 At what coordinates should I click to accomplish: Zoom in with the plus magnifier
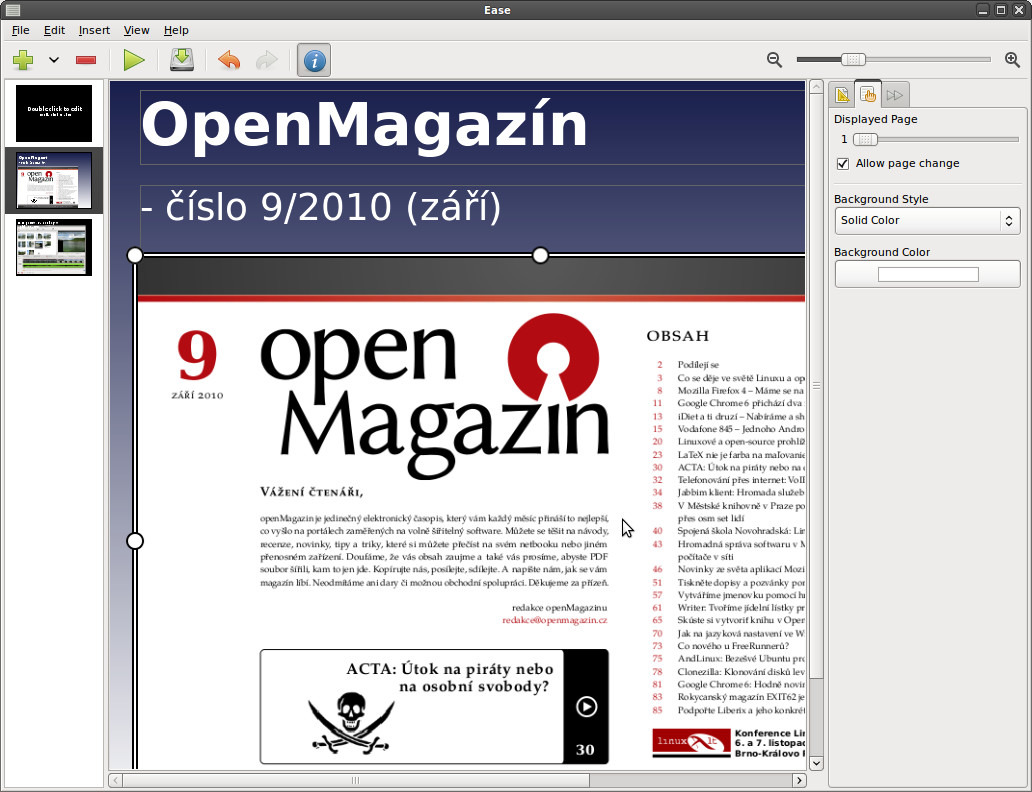point(1013,59)
